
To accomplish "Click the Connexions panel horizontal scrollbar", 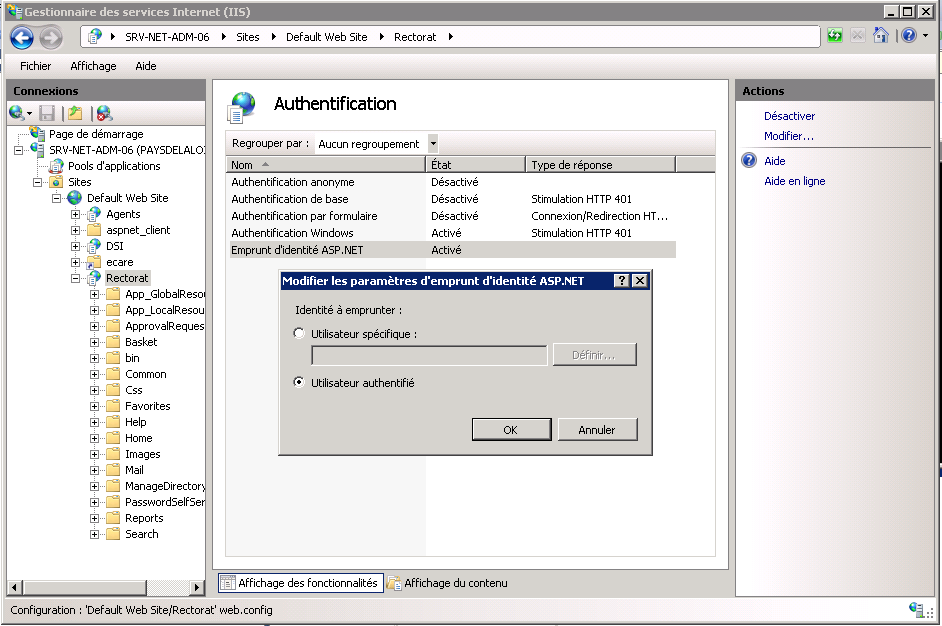I will tap(105, 585).
